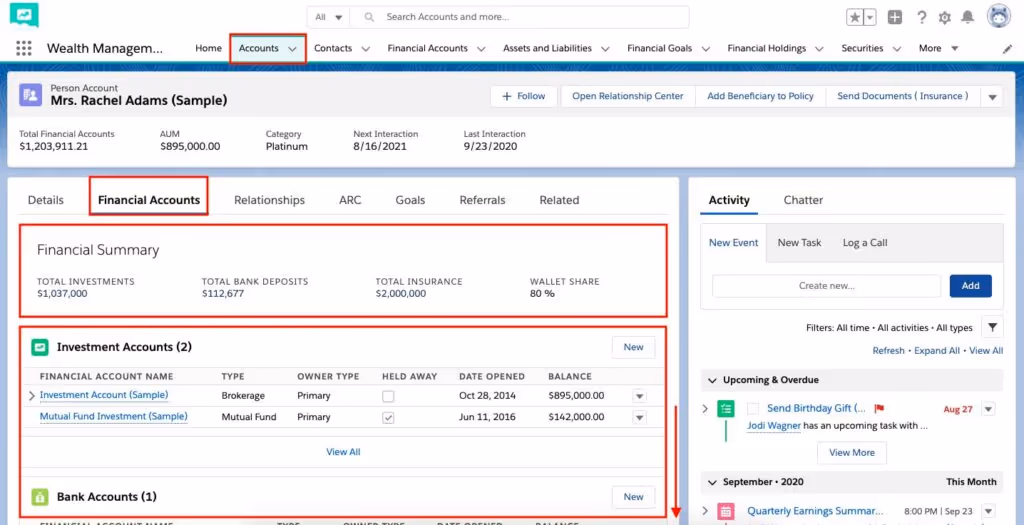Open the notifications bell icon
The height and width of the screenshot is (525, 1024).
(968, 18)
